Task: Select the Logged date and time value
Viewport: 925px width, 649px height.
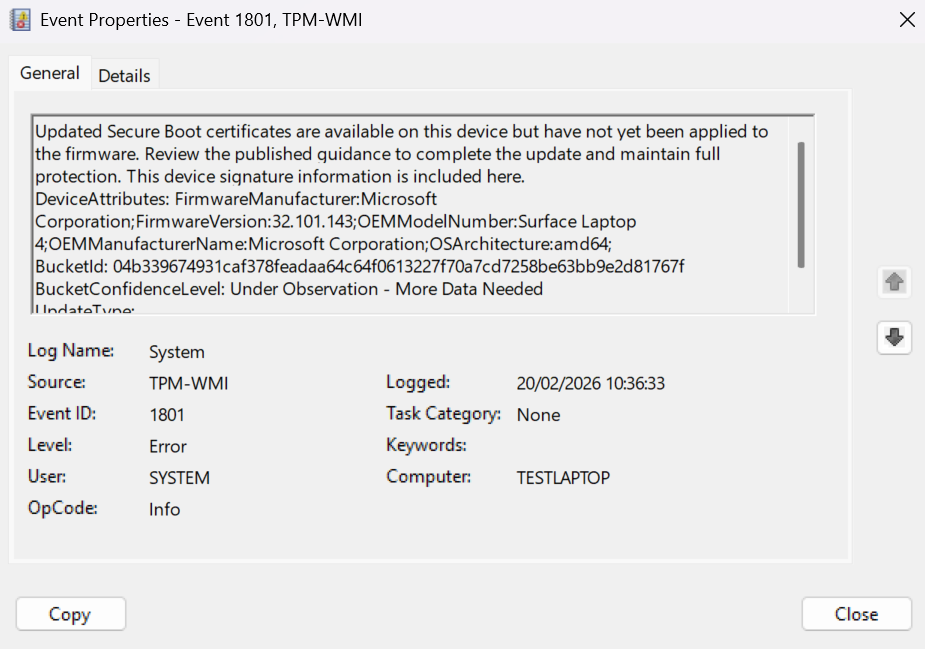Action: point(590,383)
